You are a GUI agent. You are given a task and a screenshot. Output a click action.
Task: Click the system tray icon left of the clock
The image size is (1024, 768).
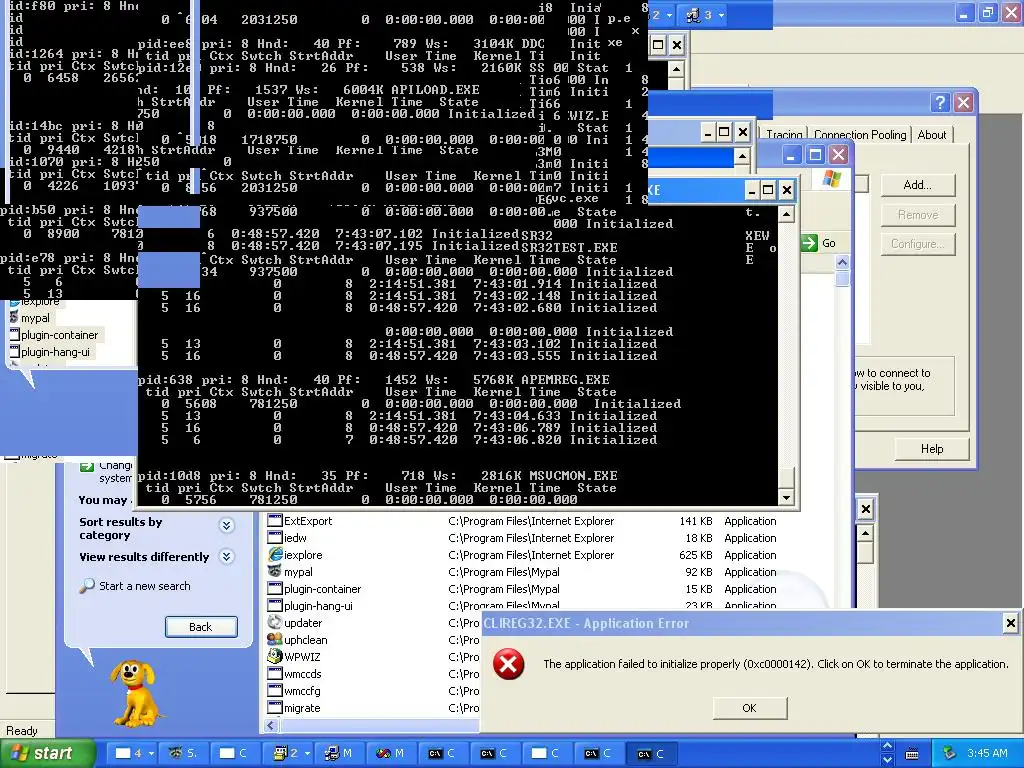tap(950, 754)
